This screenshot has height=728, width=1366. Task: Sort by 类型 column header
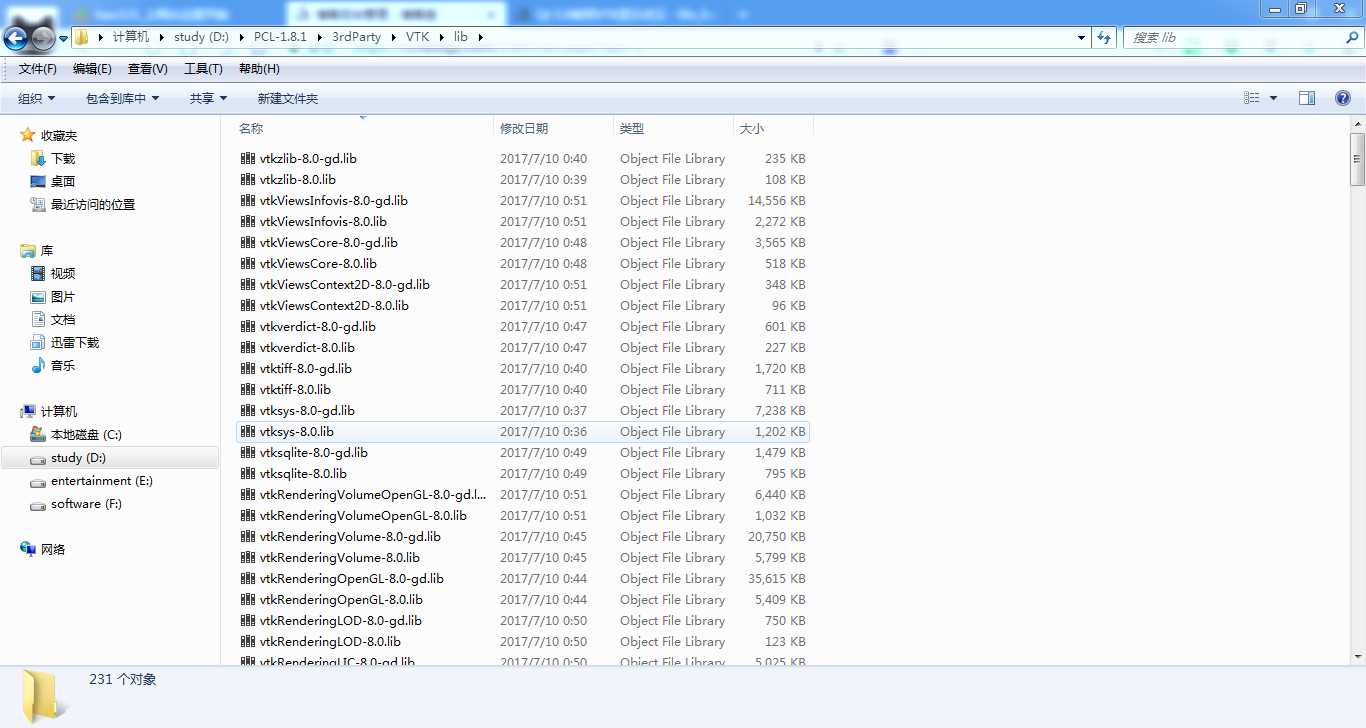[x=673, y=128]
